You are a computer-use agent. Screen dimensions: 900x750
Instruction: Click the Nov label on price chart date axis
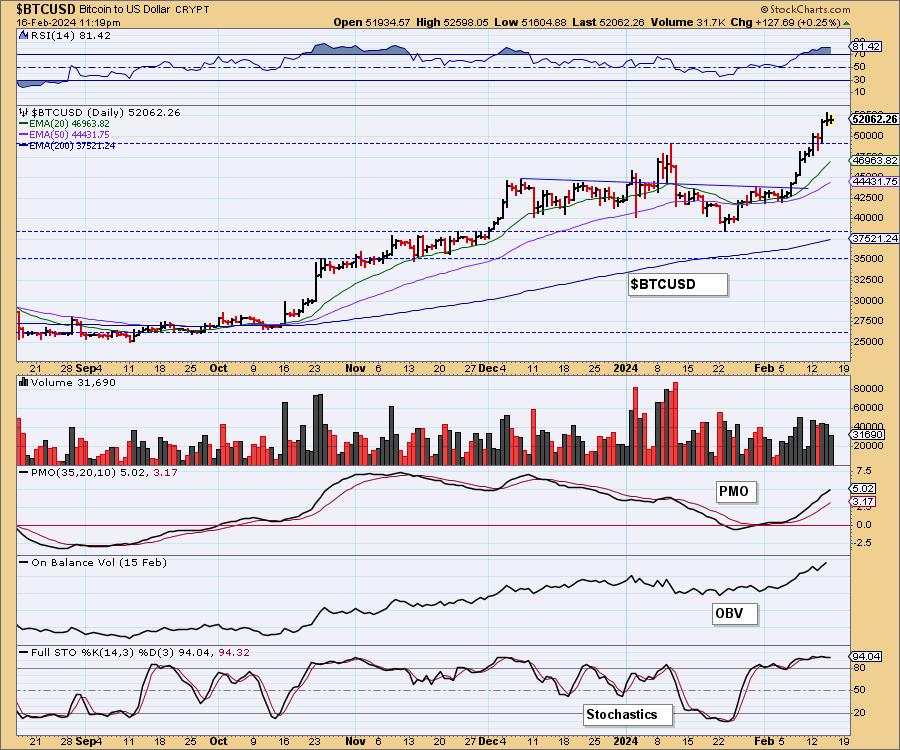[355, 368]
